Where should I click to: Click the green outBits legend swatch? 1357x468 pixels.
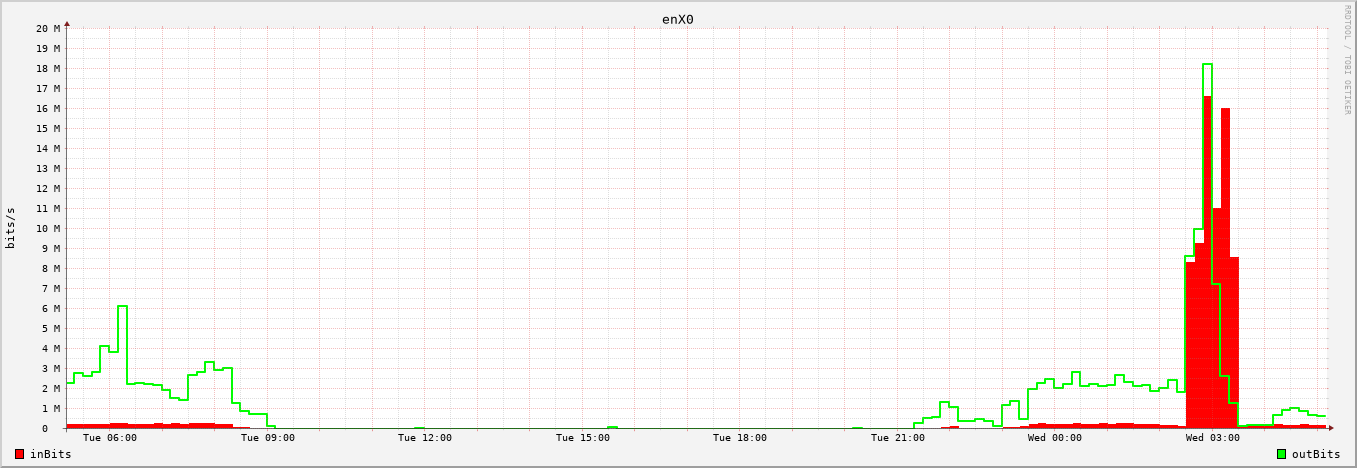[x=1281, y=454]
